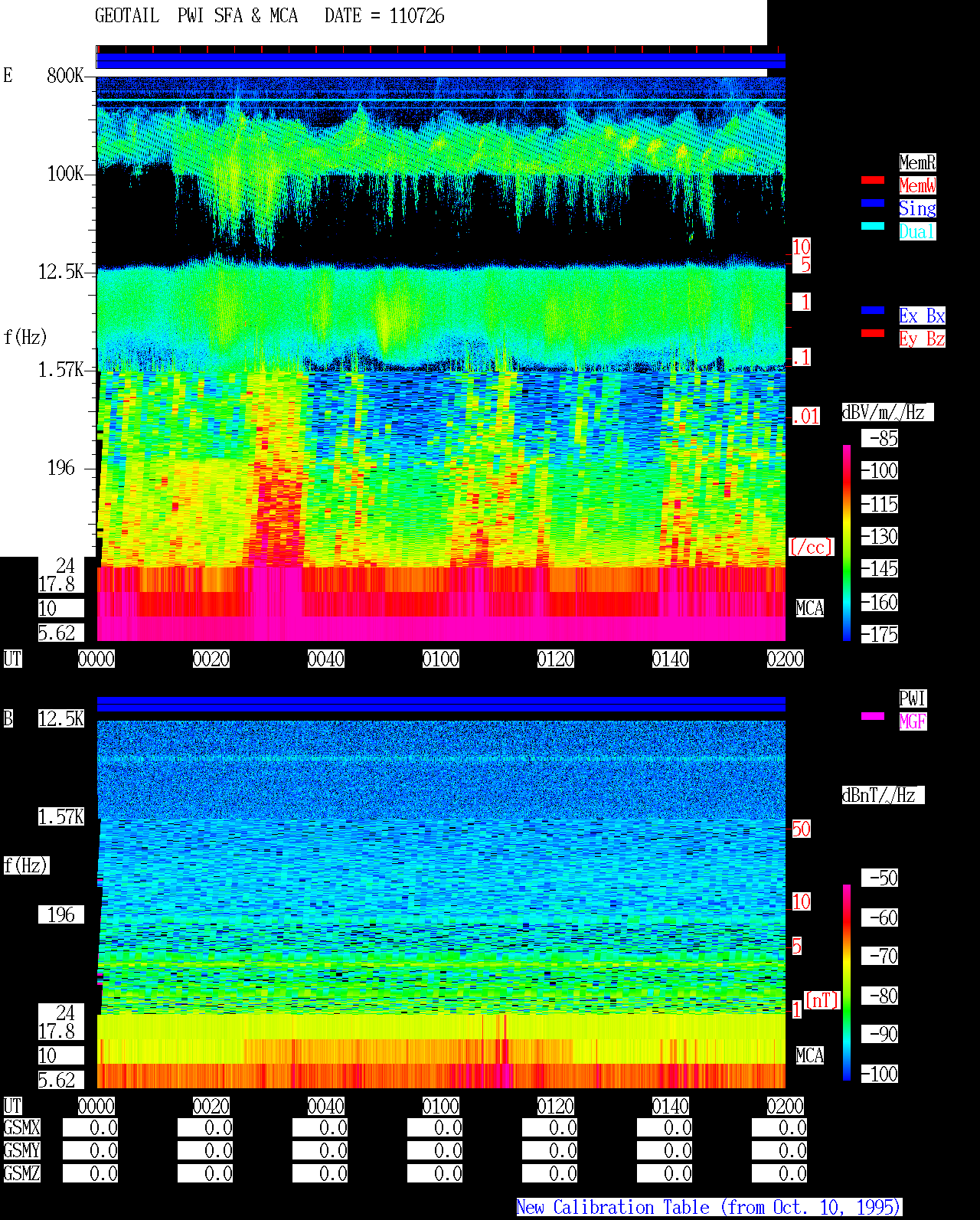Screen dimensions: 980x1220
Task: Click the dBV/m/√Hz color scale bar
Action: coord(847,542)
